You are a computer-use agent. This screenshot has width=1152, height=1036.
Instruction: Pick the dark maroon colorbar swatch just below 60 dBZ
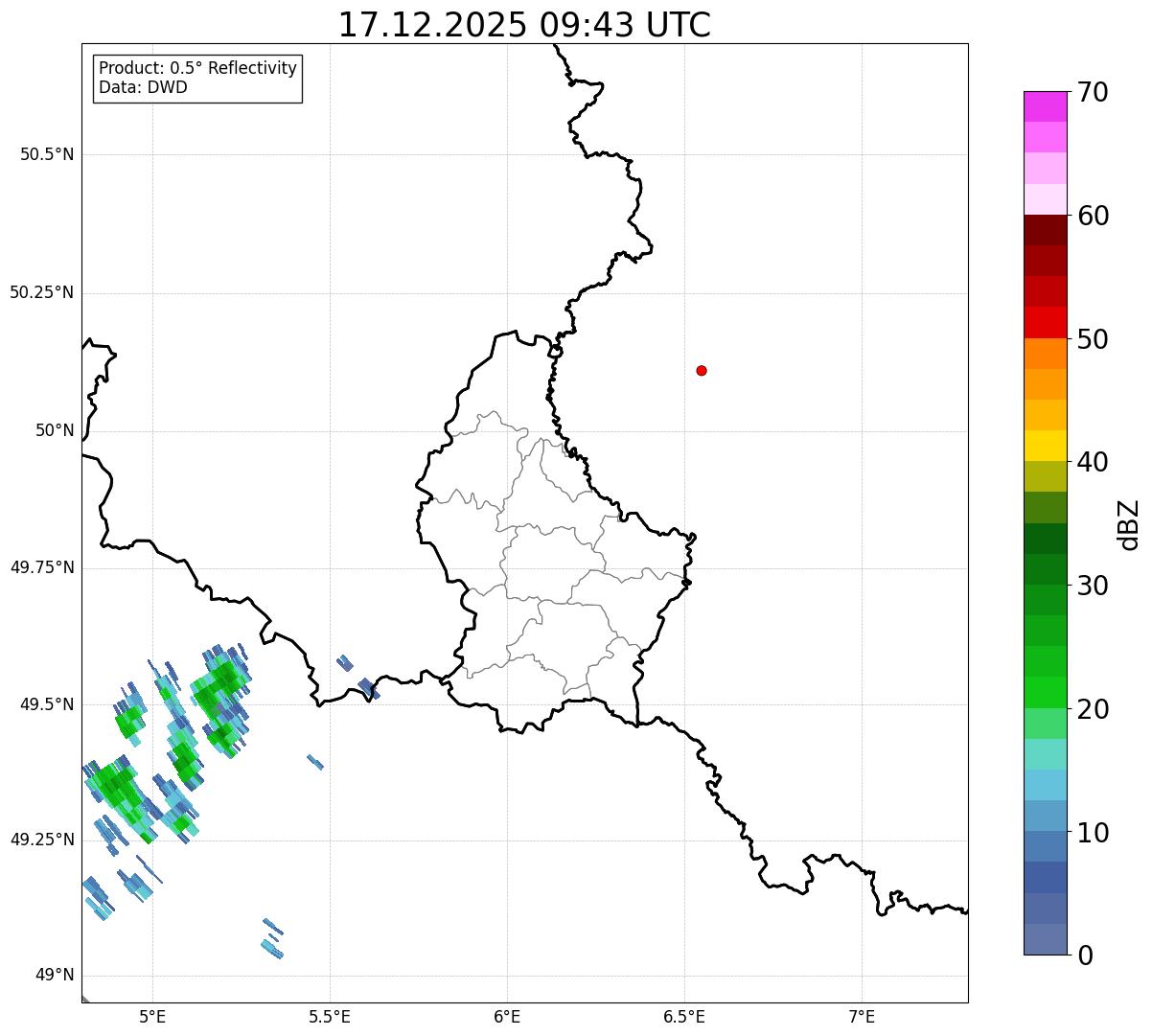tap(1045, 230)
